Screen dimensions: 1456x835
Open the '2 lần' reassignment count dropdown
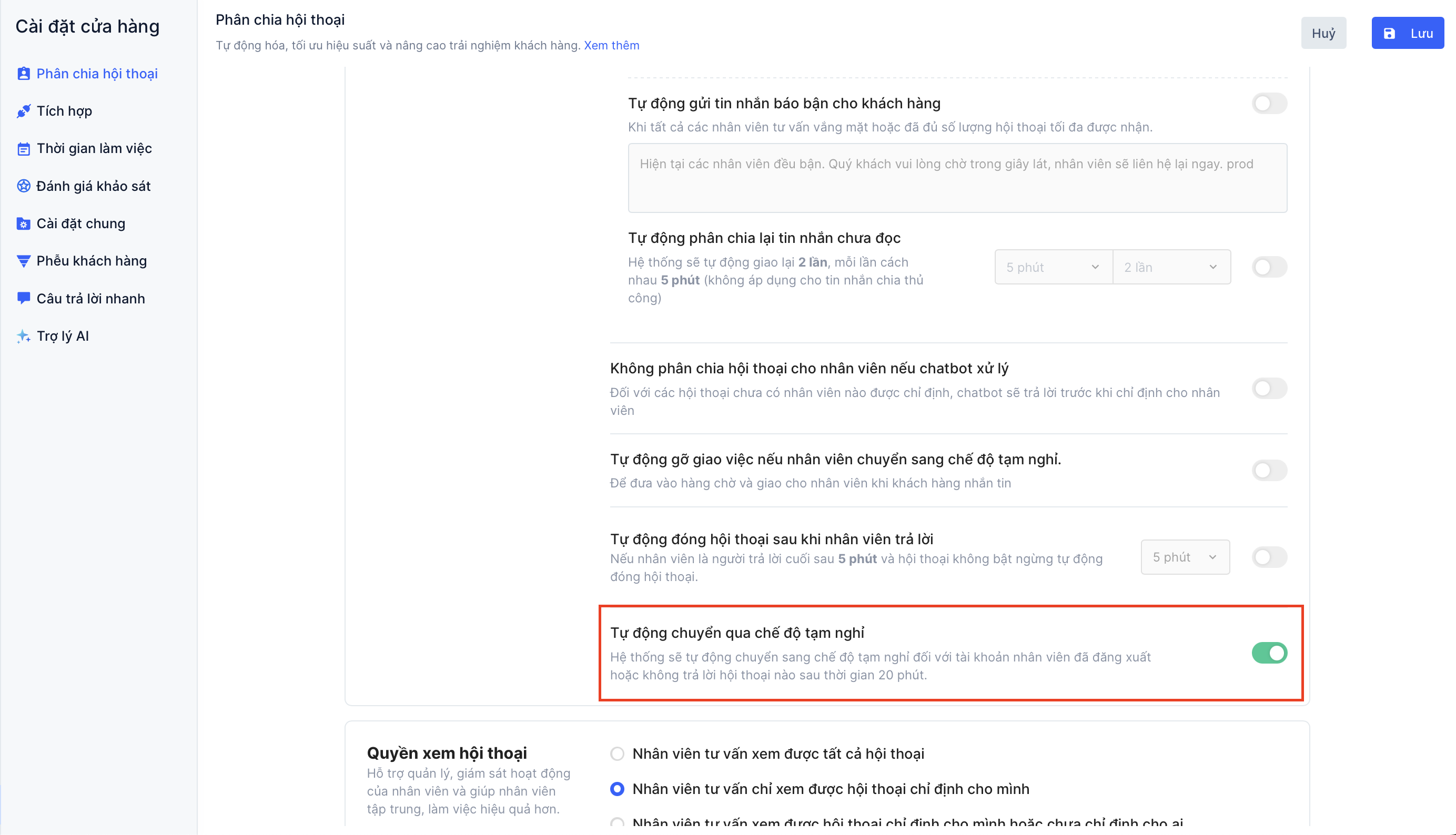pyautogui.click(x=1171, y=267)
